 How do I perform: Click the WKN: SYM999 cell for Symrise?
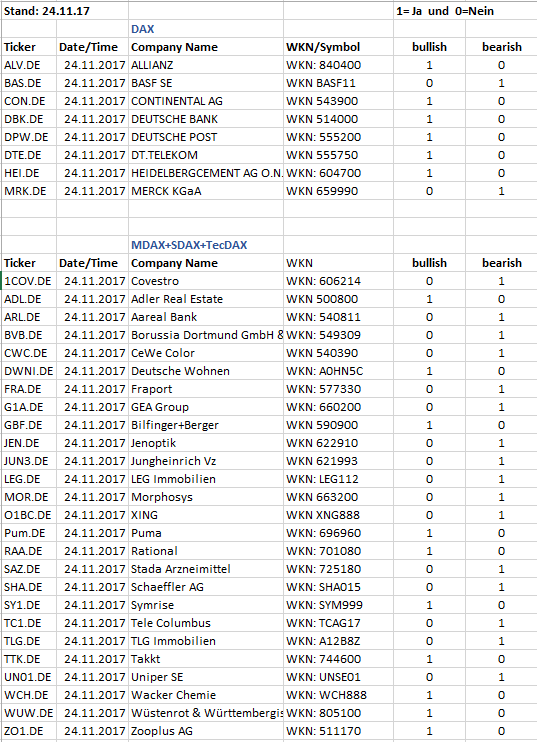tap(338, 604)
